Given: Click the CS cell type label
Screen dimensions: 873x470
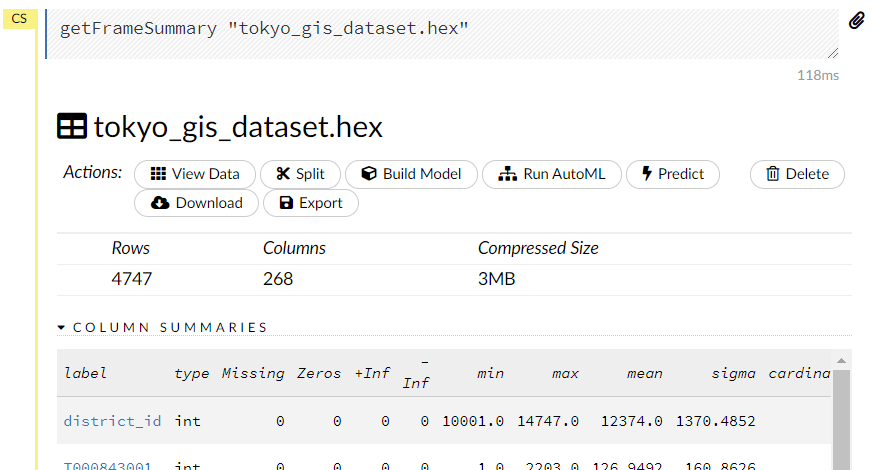Looking at the screenshot, I should [19, 19].
